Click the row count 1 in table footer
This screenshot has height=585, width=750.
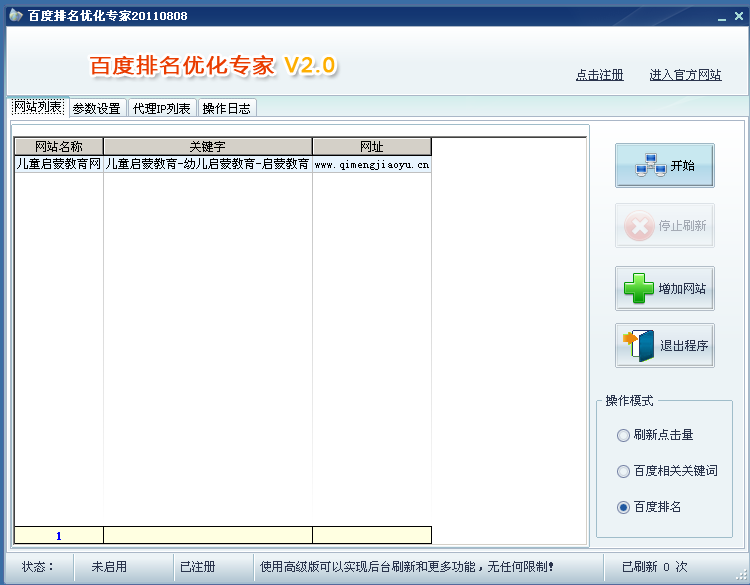59,536
